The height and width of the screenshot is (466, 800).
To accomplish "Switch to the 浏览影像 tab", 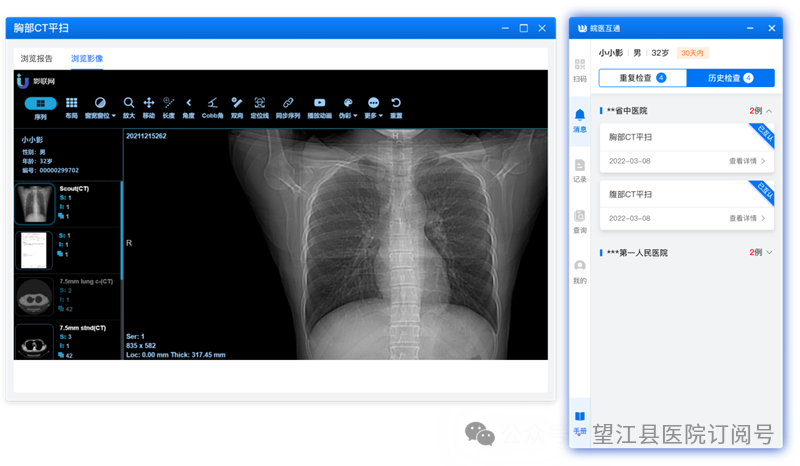I will (x=87, y=59).
